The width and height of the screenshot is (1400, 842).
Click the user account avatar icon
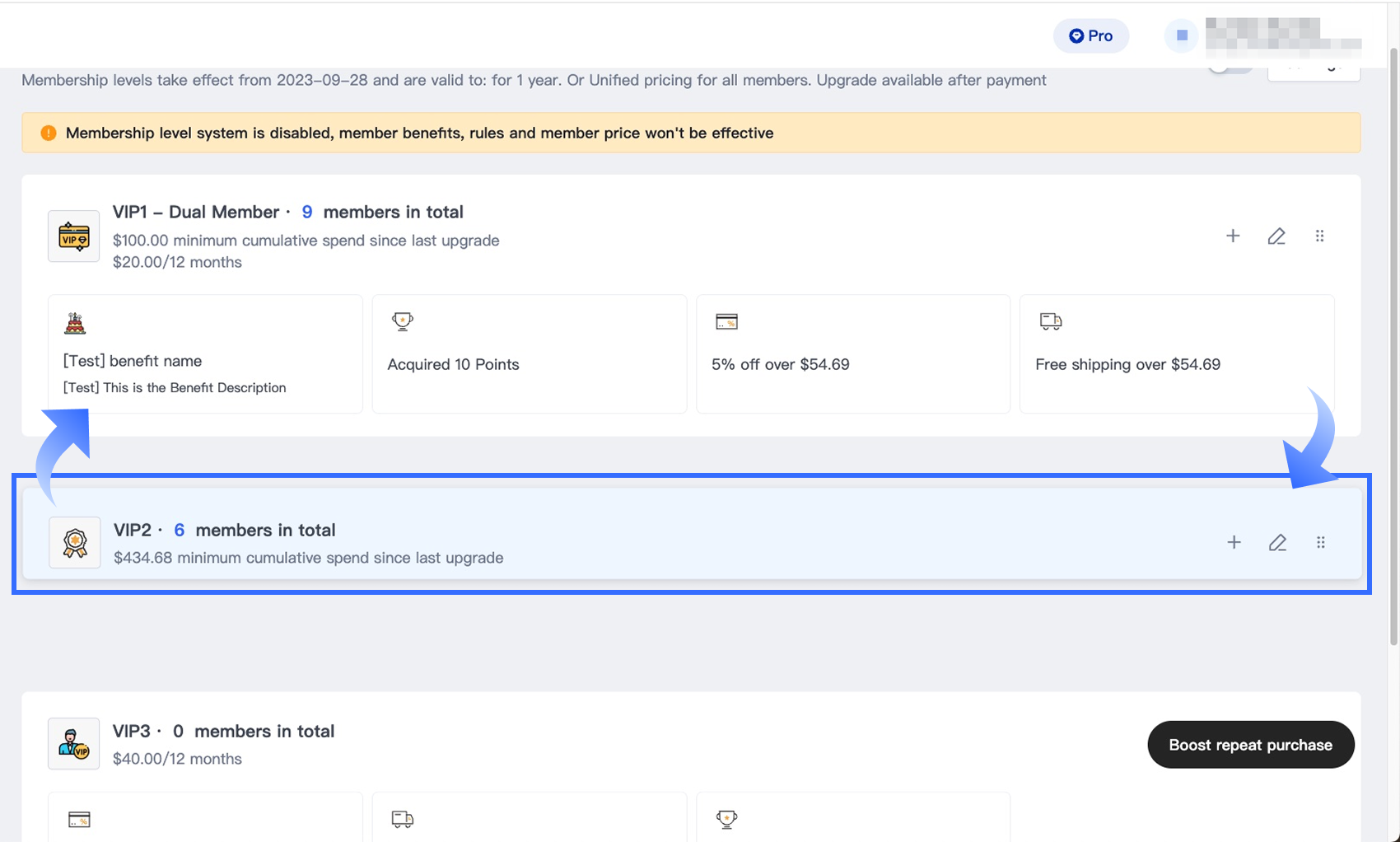(x=1182, y=35)
